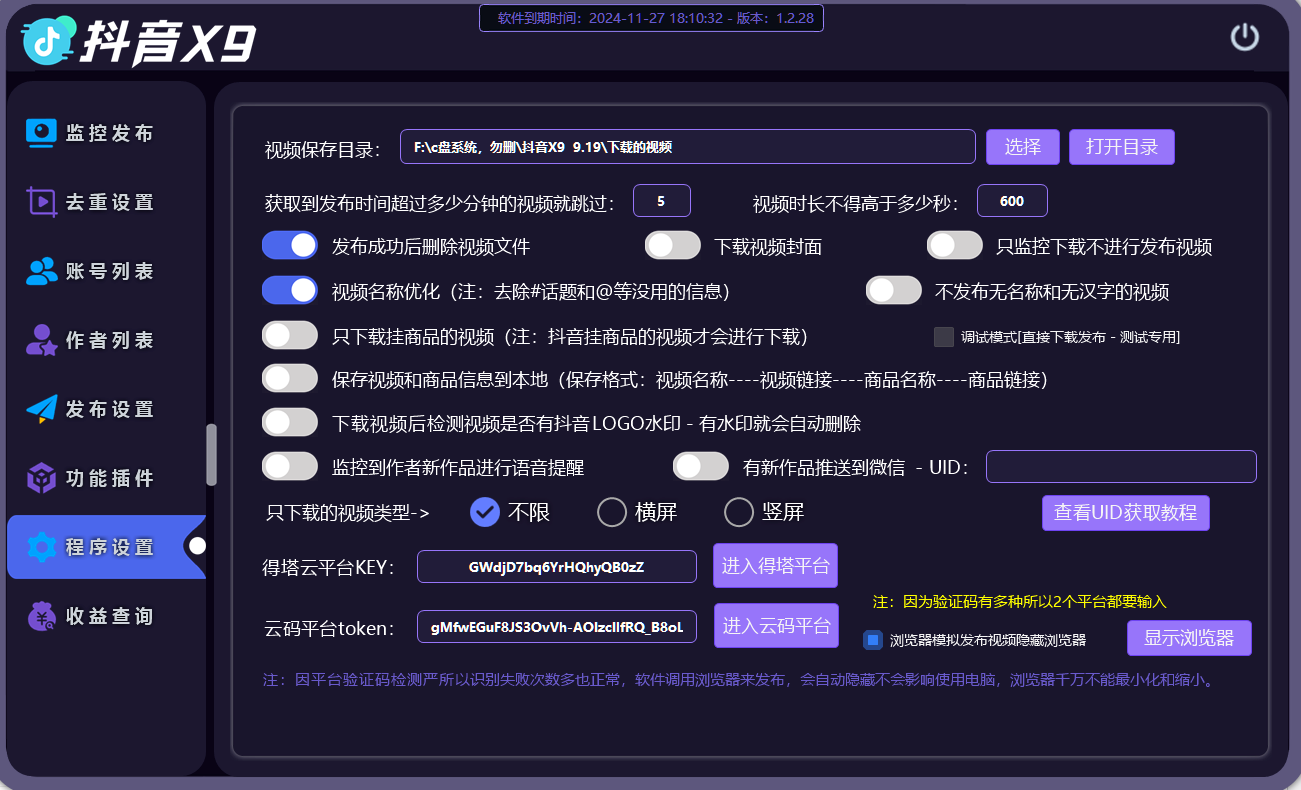Click the label 只下载的视频类型->

pos(348,513)
